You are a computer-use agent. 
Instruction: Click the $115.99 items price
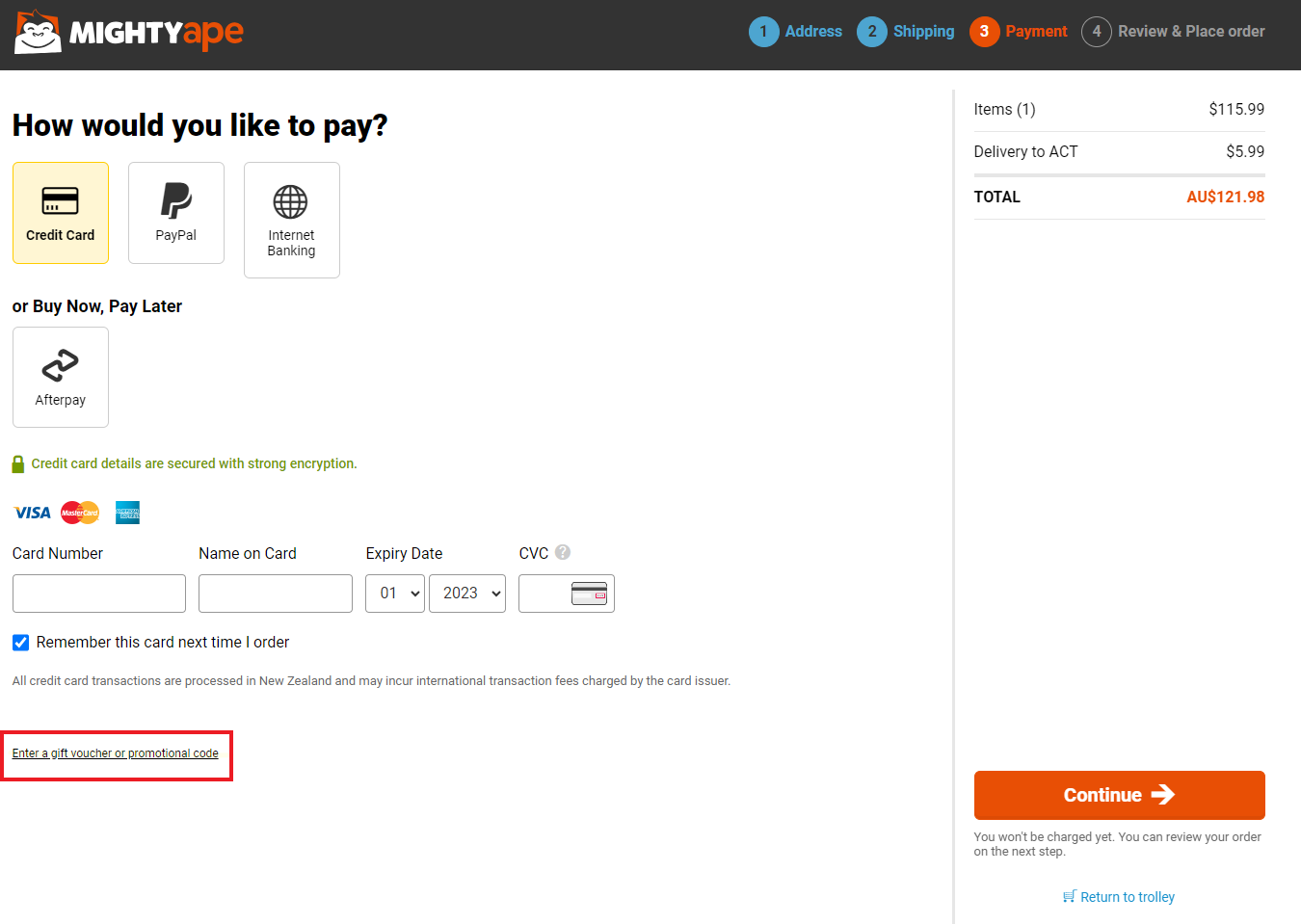point(1236,109)
